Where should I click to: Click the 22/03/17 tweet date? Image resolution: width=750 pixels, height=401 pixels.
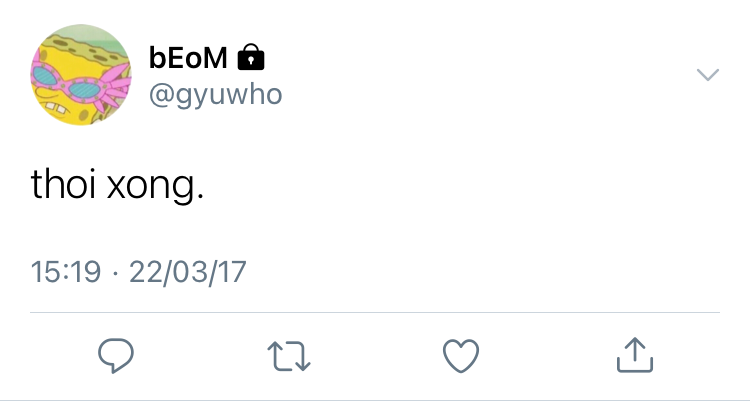coord(188,272)
